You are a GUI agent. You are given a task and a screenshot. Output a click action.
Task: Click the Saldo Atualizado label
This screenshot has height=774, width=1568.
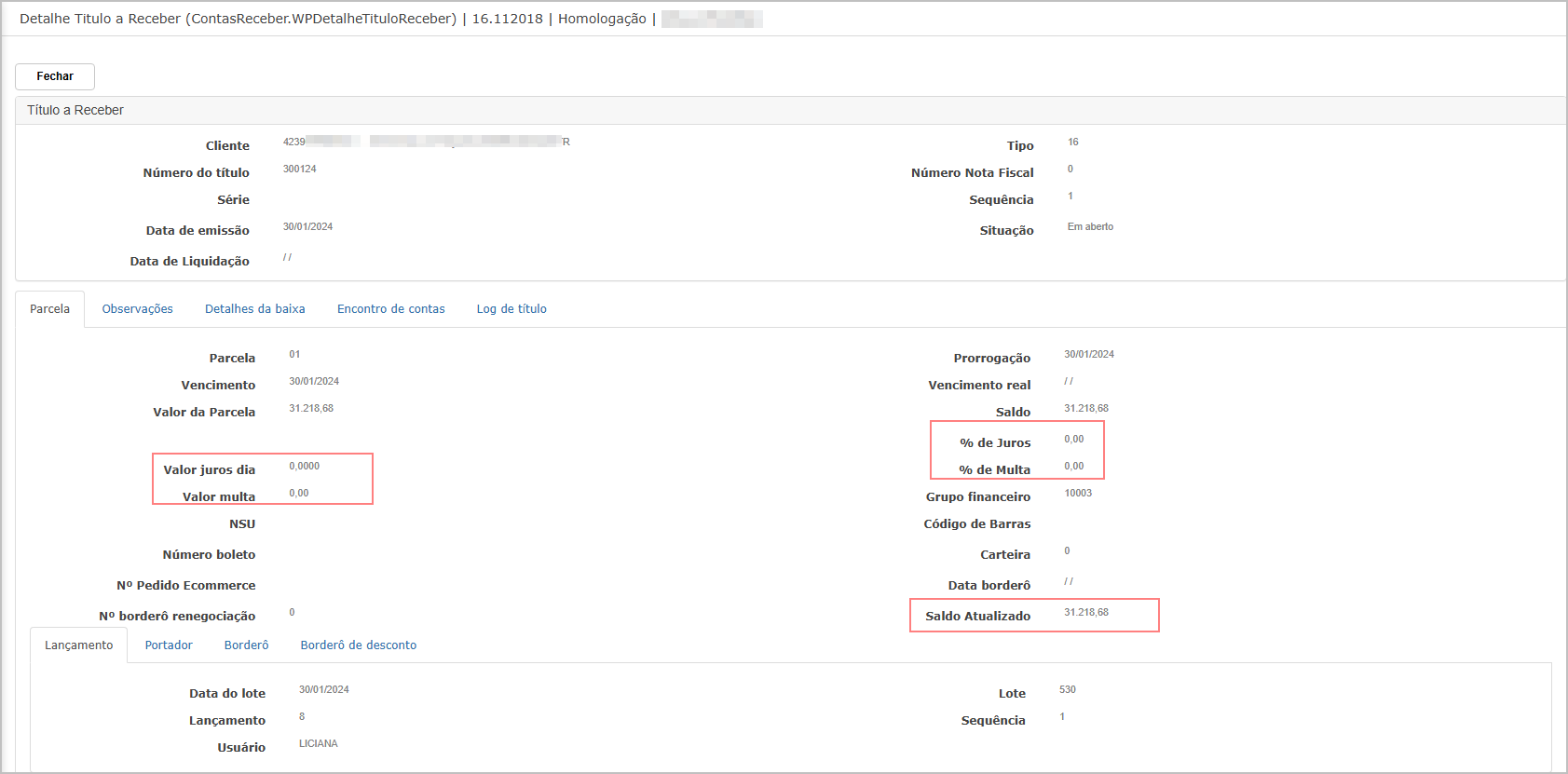click(x=978, y=617)
